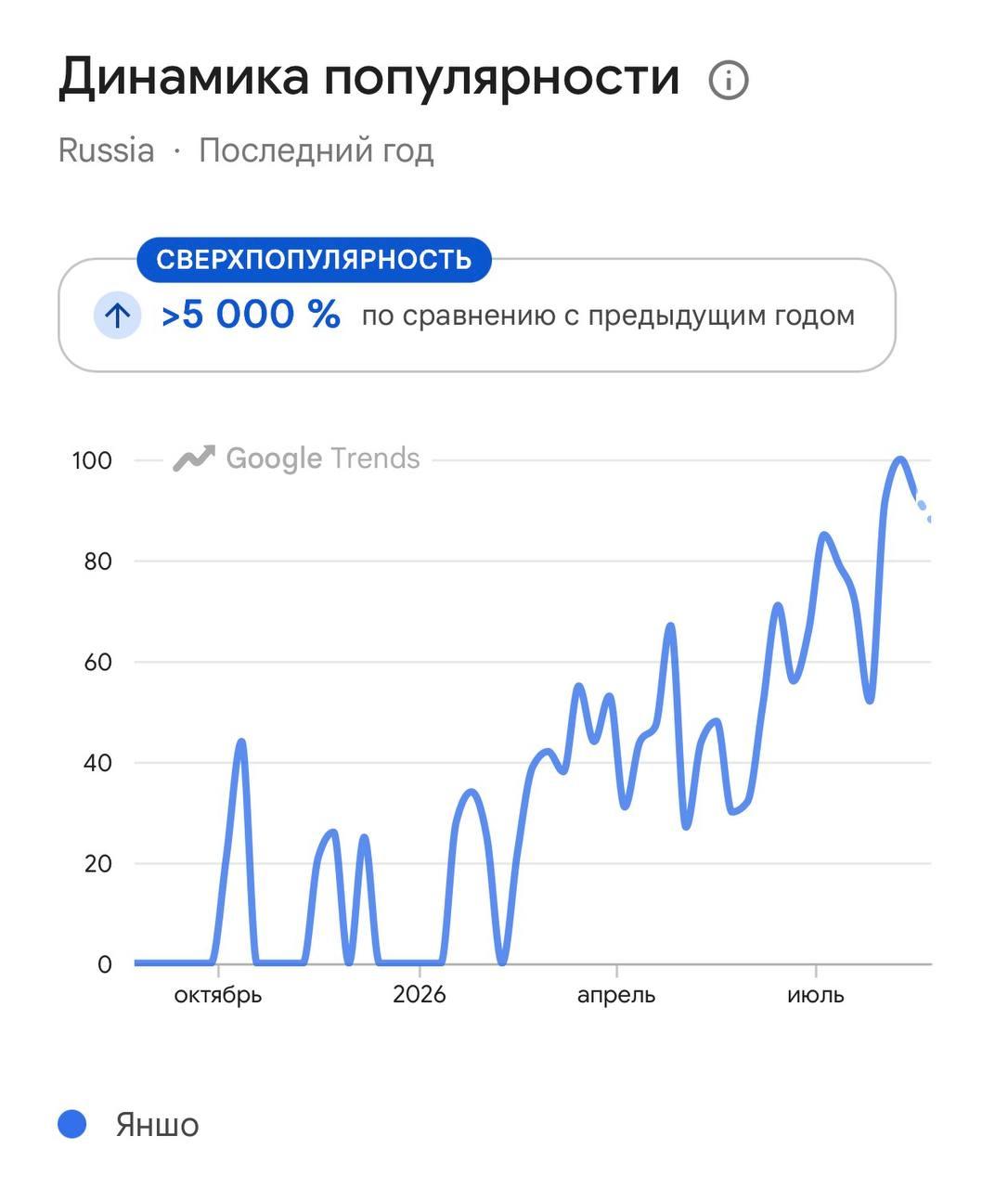Screen dimensions: 1008x1188
Task: Click the chart peak at value 100
Action: click(899, 459)
